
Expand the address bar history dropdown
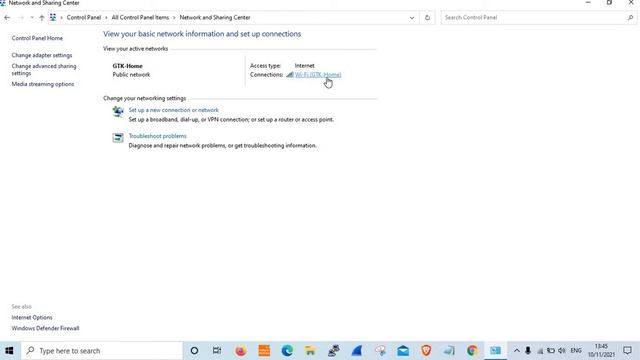[x=412, y=18]
